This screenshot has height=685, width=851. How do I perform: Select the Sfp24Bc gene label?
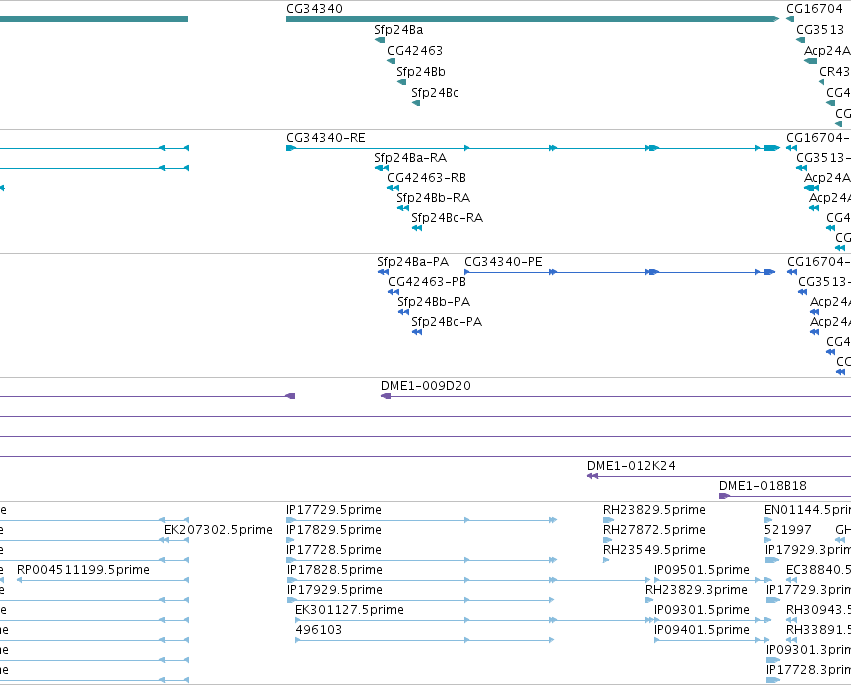[435, 93]
